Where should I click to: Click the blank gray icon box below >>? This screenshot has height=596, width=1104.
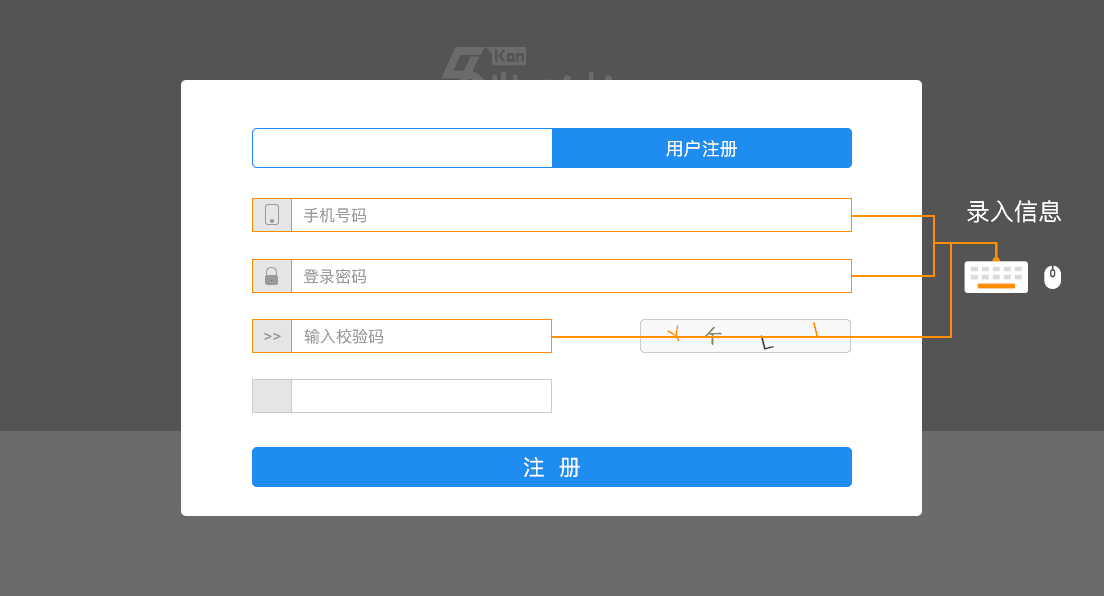coord(272,396)
